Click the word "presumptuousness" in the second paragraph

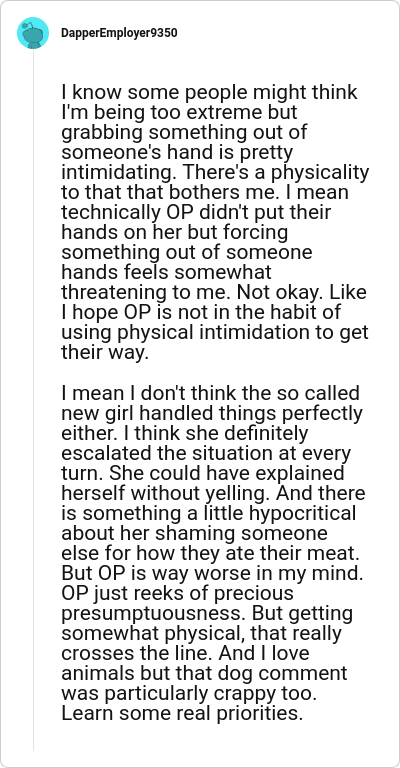click(x=154, y=614)
